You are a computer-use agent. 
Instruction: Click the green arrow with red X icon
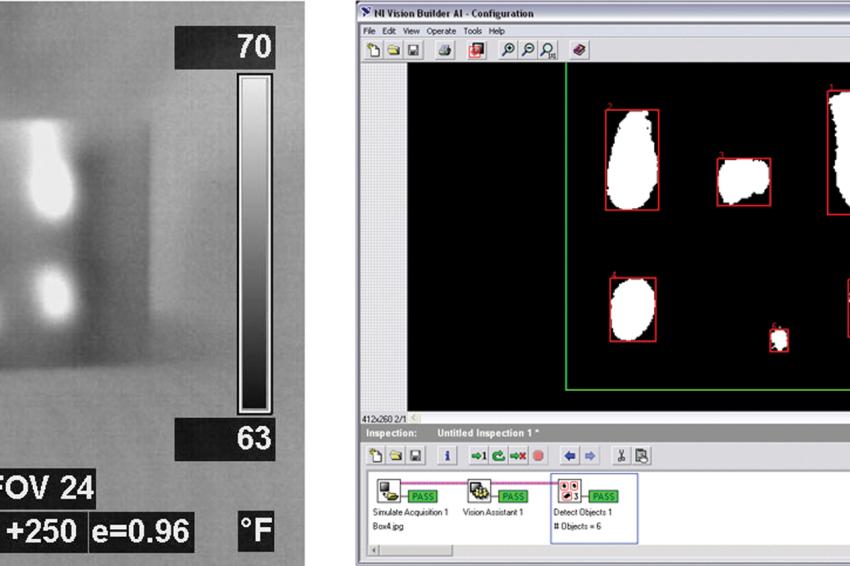coord(518,455)
